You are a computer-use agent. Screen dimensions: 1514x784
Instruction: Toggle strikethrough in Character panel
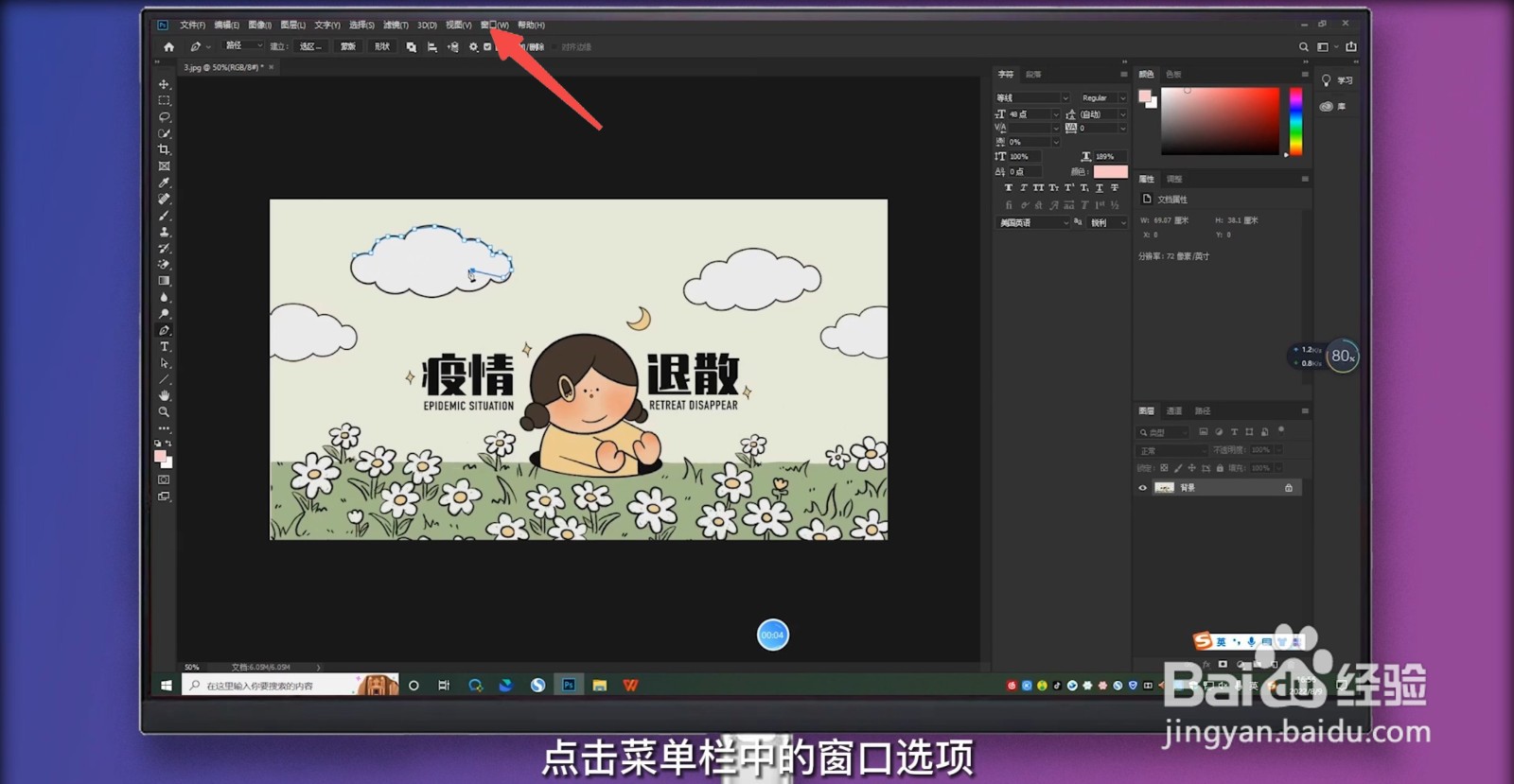point(1114,188)
